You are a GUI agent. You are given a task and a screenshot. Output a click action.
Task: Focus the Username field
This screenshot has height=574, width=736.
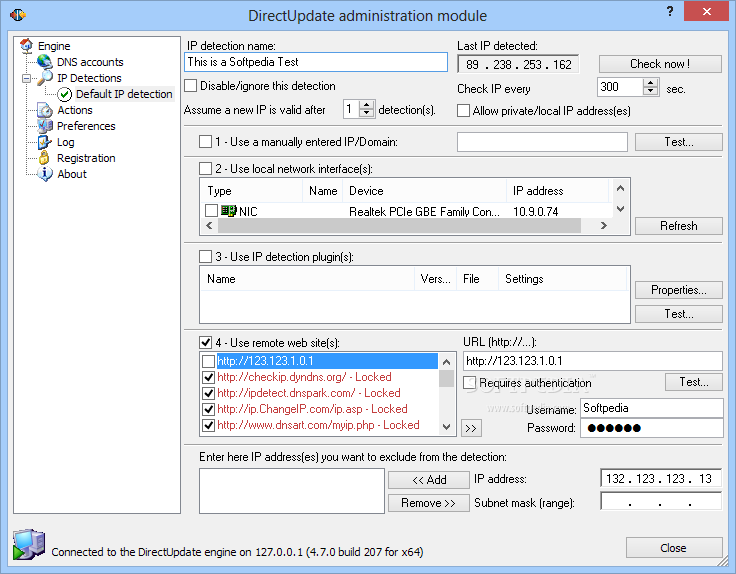click(x=652, y=408)
